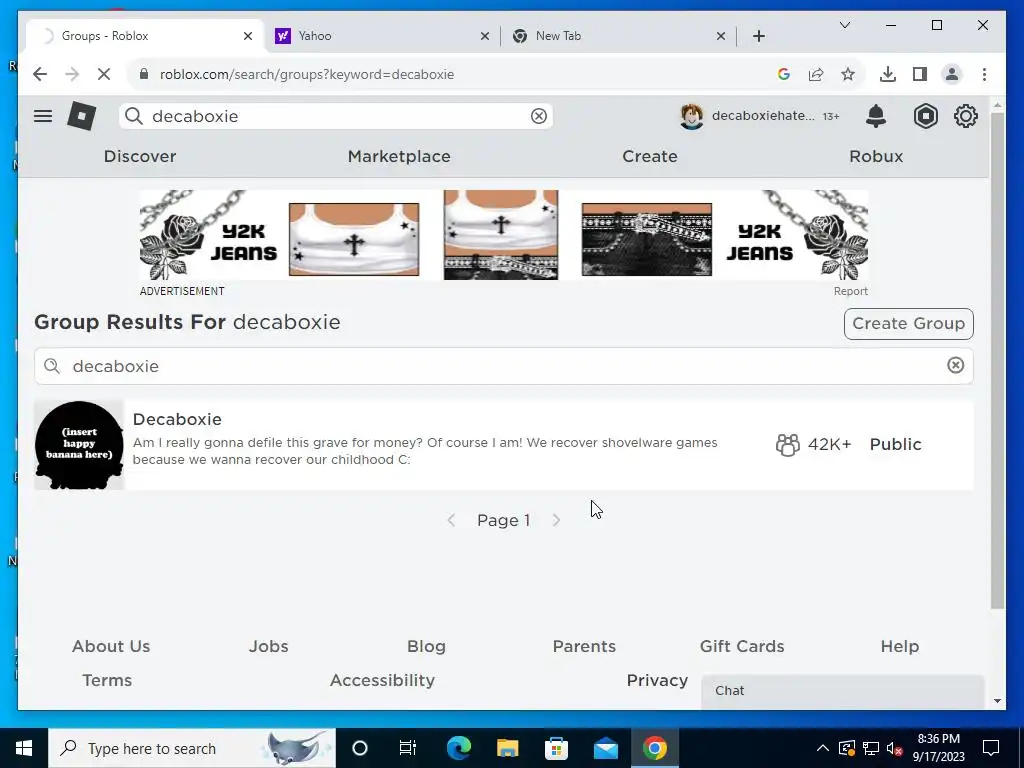Image resolution: width=1024 pixels, height=768 pixels.
Task: Click the Chrome address bar URL
Action: coord(307,74)
